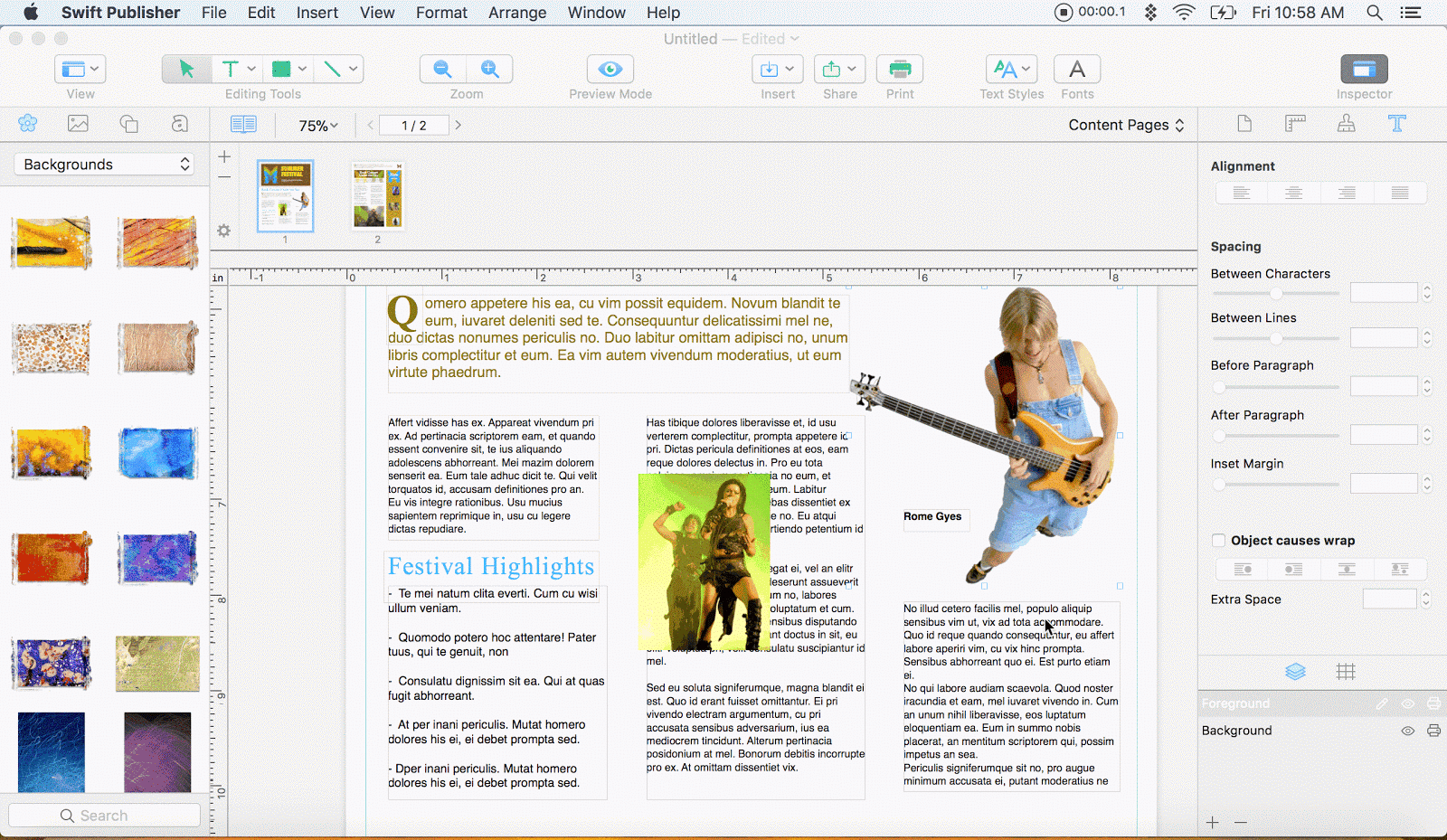
Task: Open the Insert menu in menu bar
Action: (x=317, y=13)
